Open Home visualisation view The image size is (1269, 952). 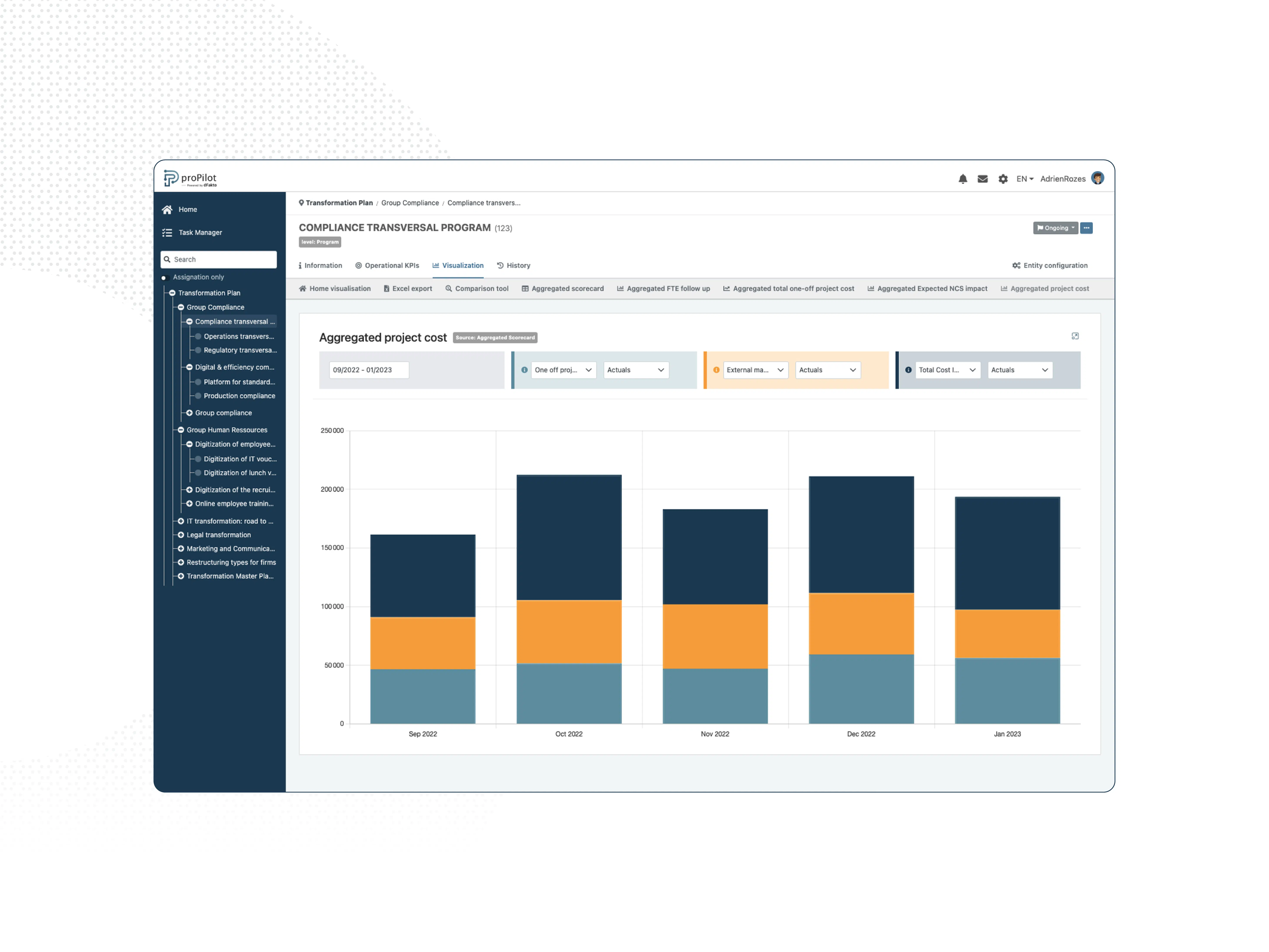click(x=335, y=289)
